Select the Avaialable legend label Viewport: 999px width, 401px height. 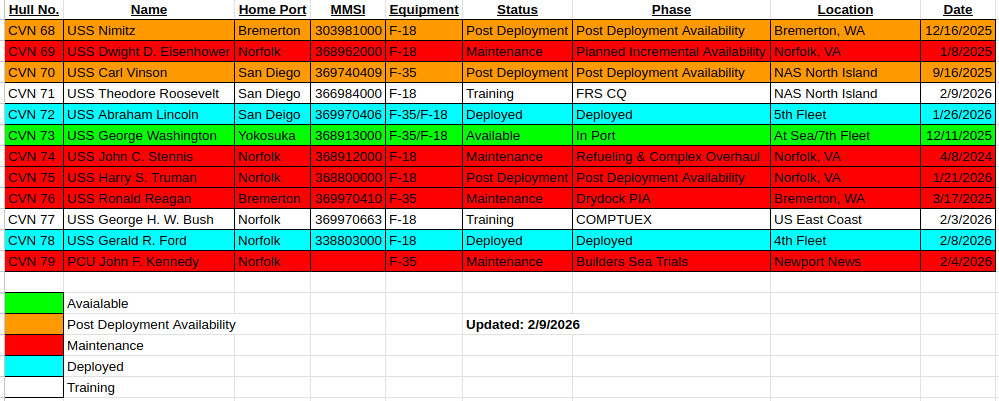97,304
